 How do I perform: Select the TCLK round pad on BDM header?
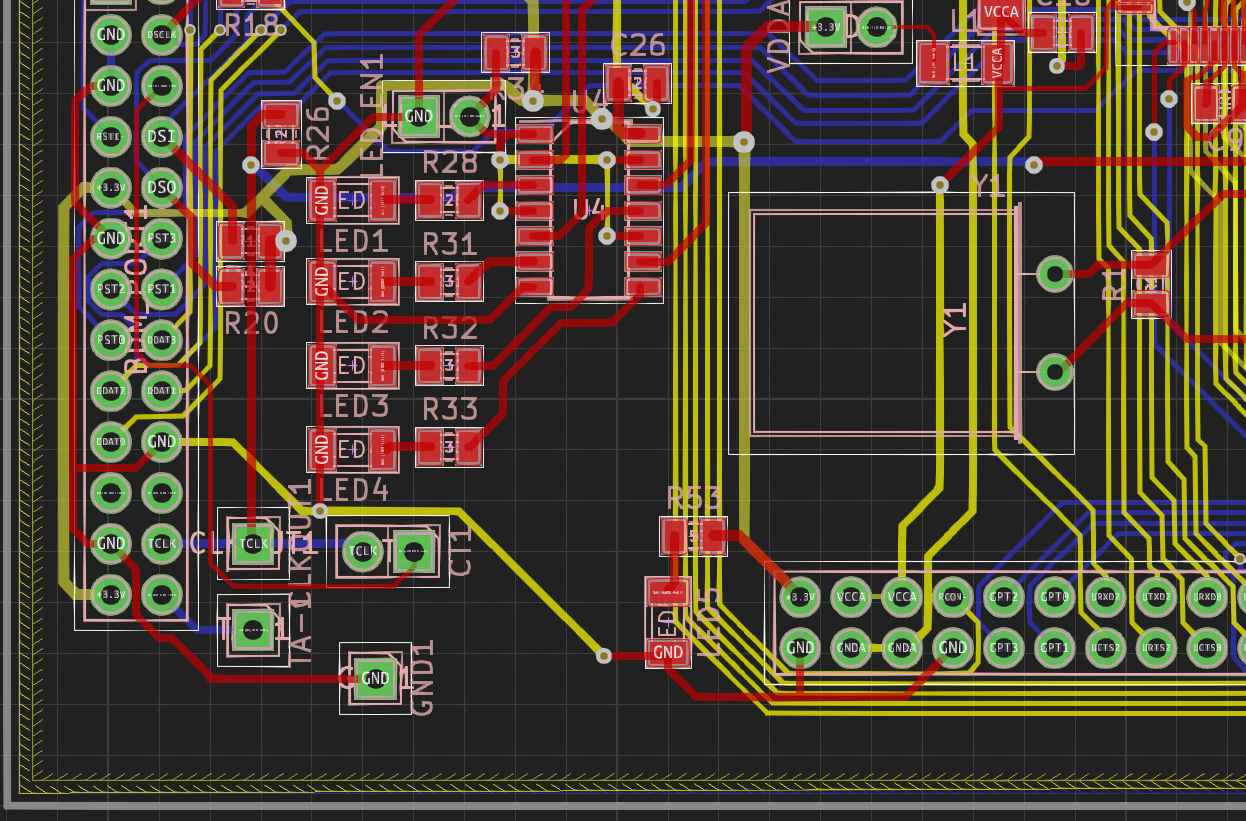pos(161,543)
